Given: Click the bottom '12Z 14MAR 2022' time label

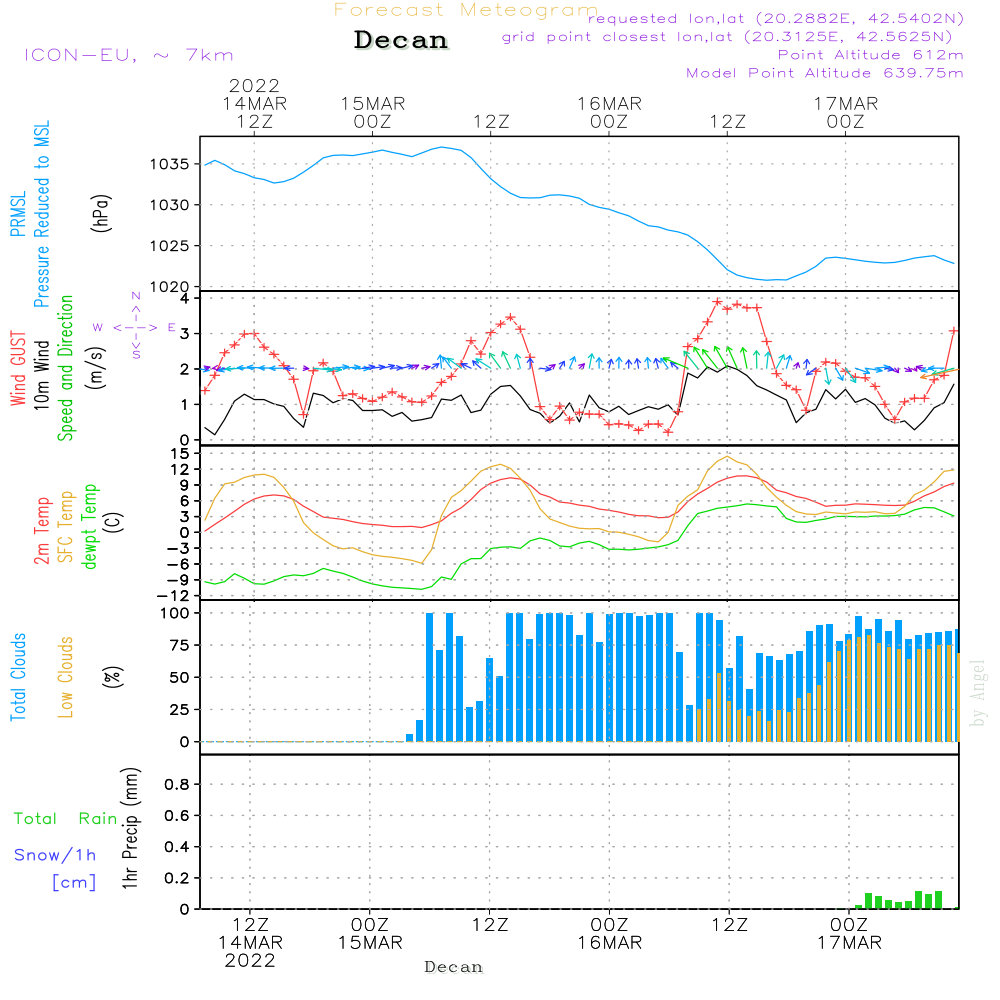Looking at the screenshot, I should click(x=250, y=943).
